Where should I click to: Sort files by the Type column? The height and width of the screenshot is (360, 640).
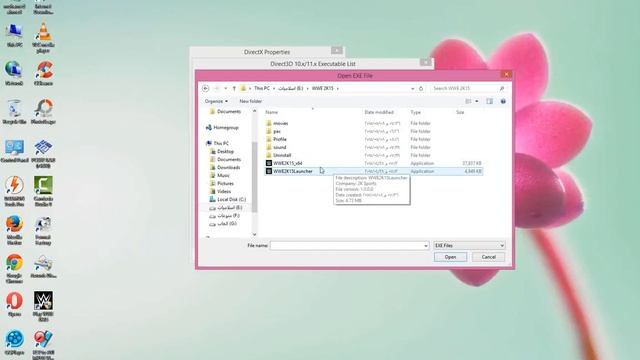click(416, 112)
